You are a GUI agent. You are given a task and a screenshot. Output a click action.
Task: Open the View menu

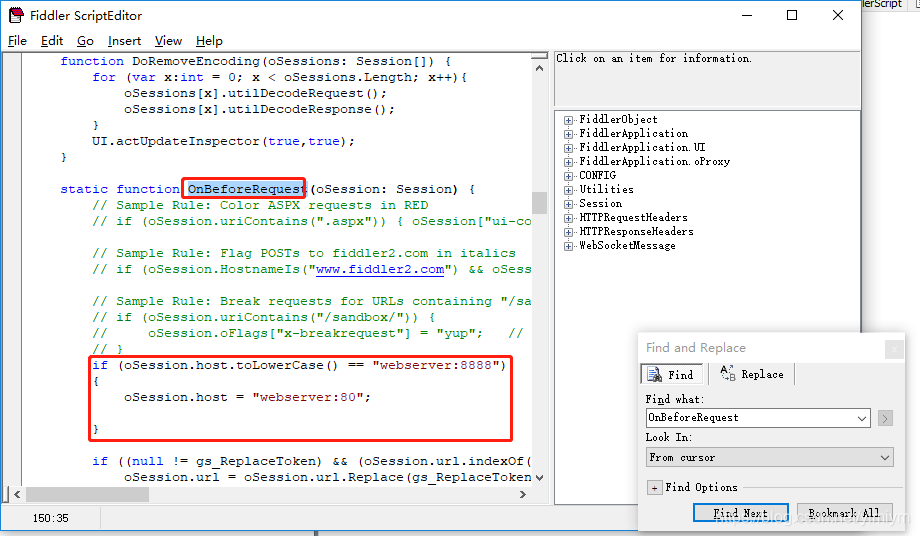pos(168,40)
